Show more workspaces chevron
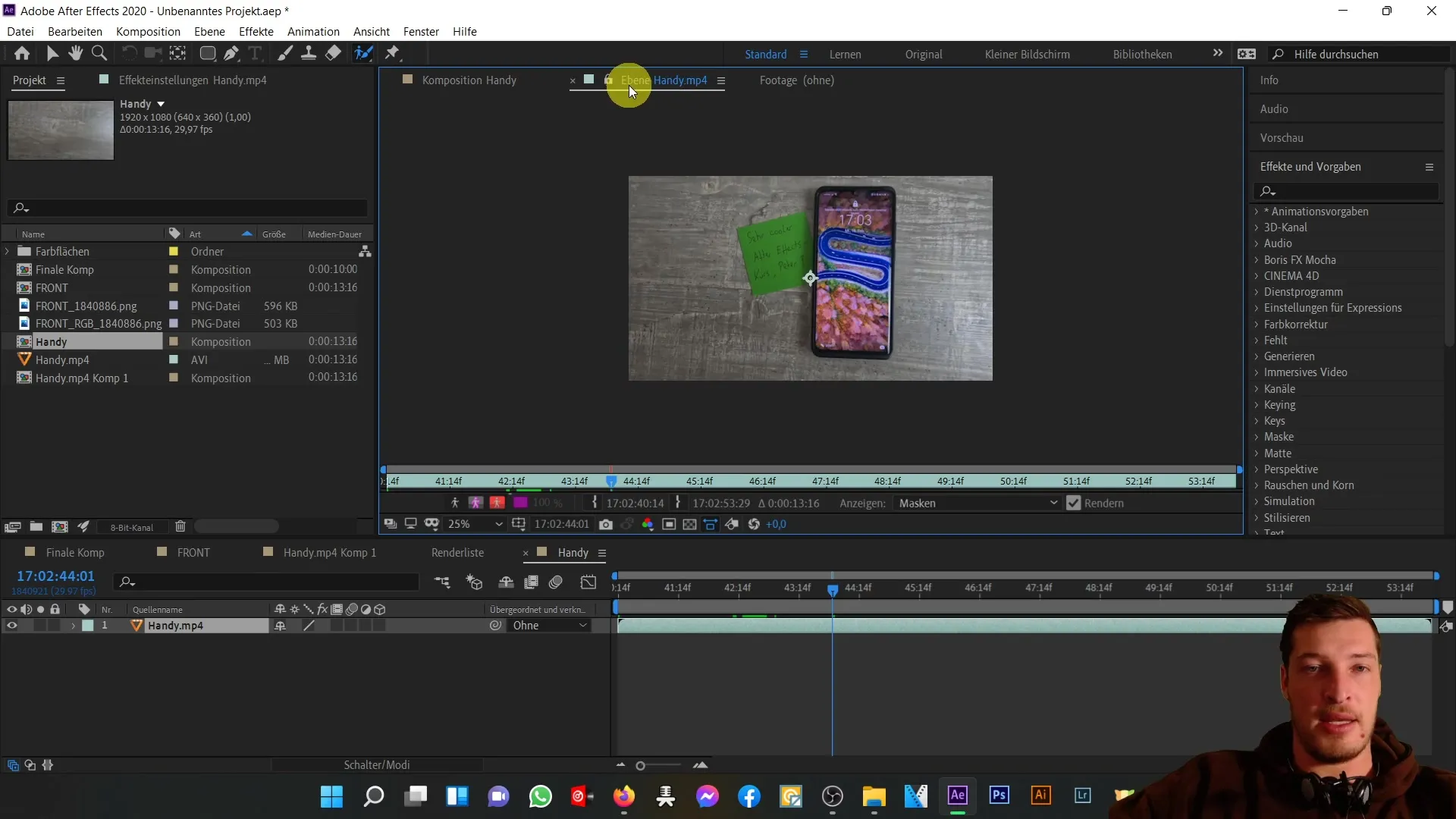 coord(1218,53)
